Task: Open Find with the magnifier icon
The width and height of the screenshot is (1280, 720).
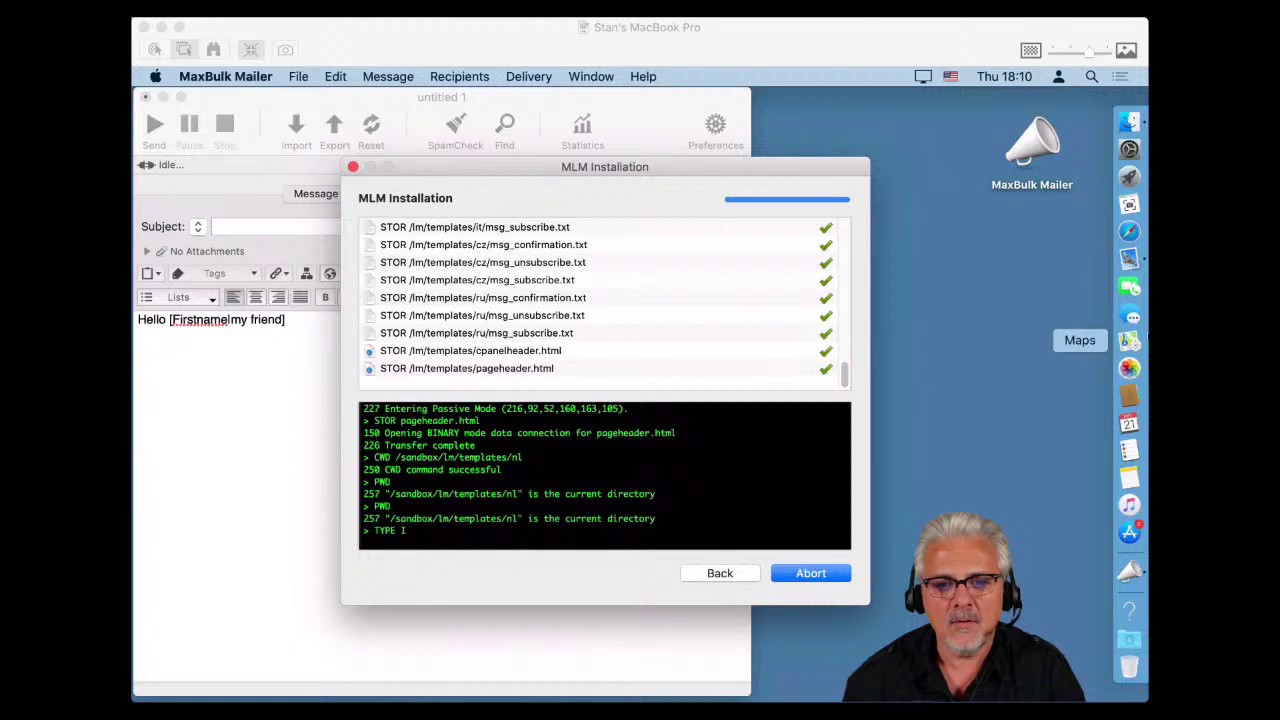Action: coord(505,124)
